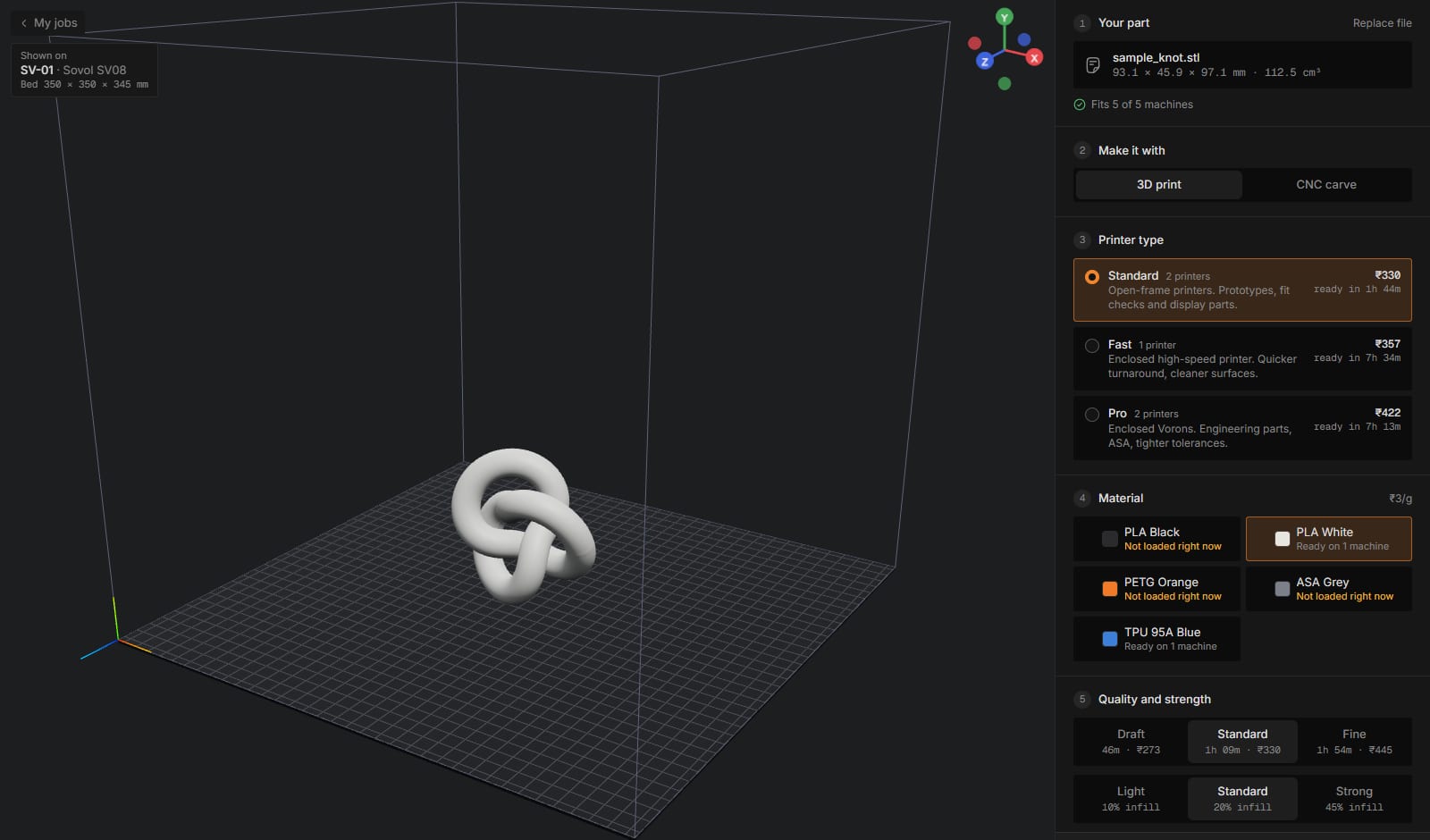Screen dimensions: 1430x840
Task: Click the green check icon next to Fits 5 of 5 machines
Action: pos(1080,105)
